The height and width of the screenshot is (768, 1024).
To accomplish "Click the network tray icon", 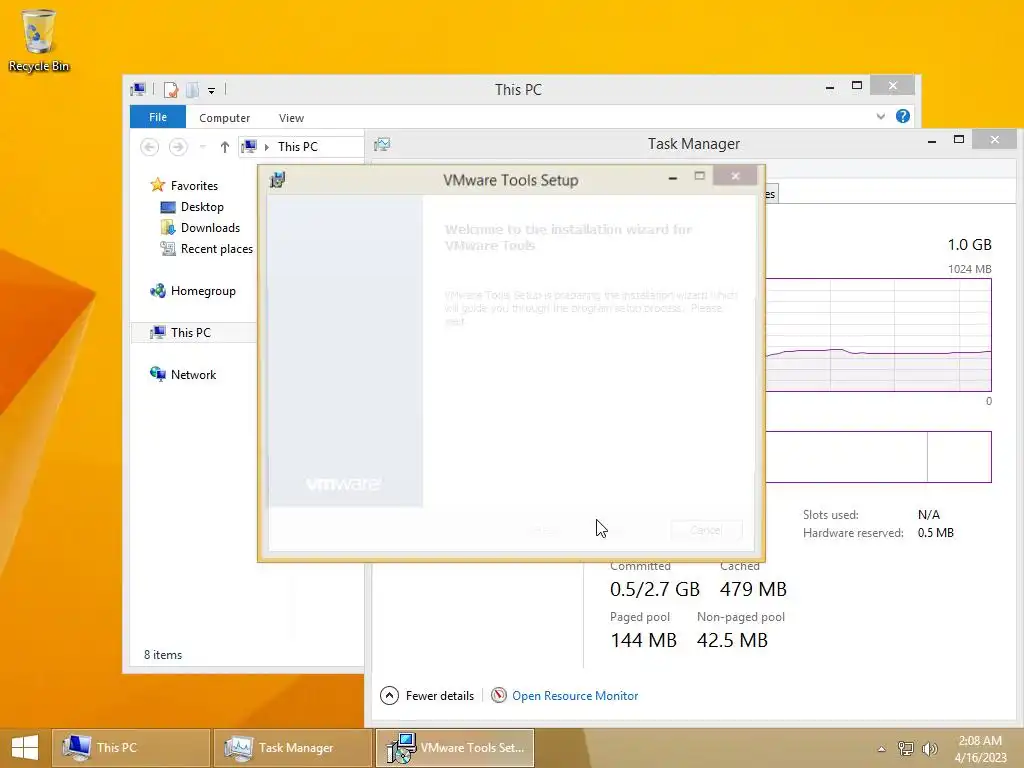I will (x=905, y=748).
